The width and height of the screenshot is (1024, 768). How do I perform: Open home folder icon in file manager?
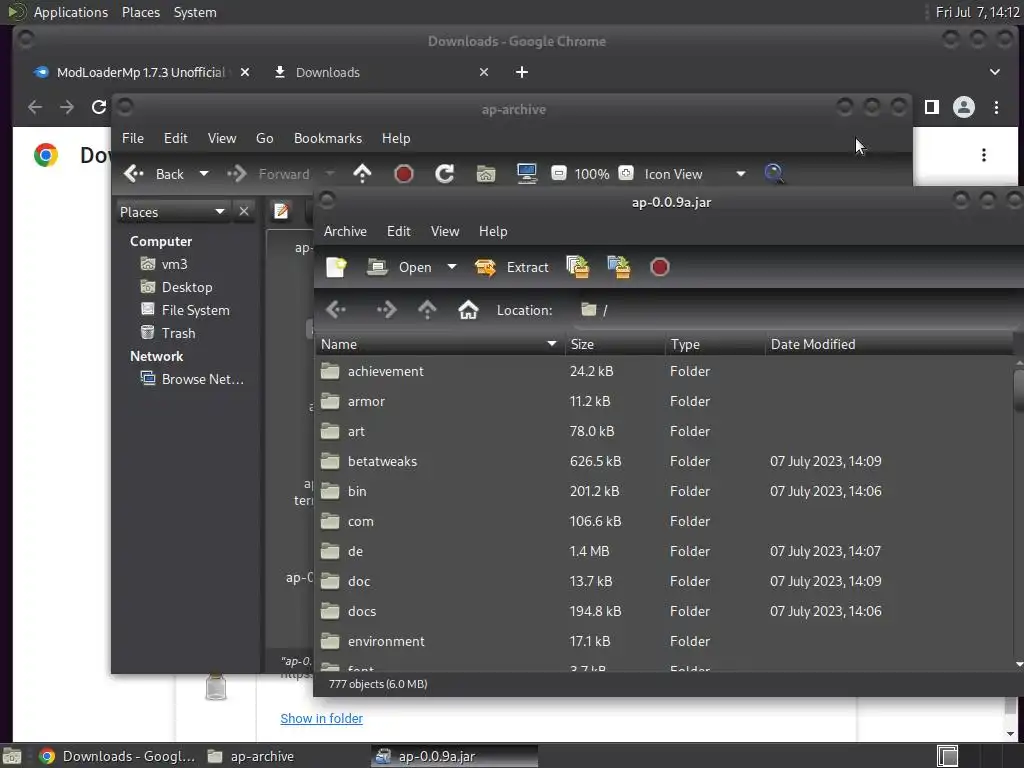coord(486,174)
